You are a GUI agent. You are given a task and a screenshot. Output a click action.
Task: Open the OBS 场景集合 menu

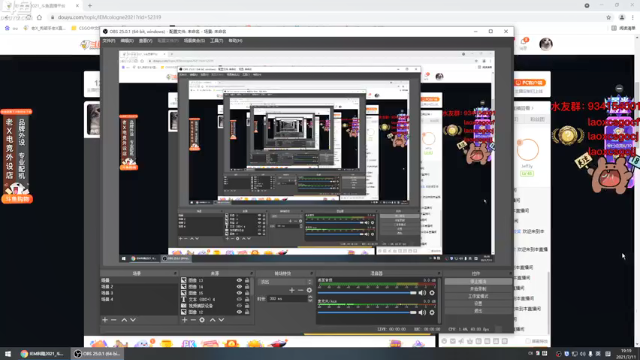coord(194,41)
